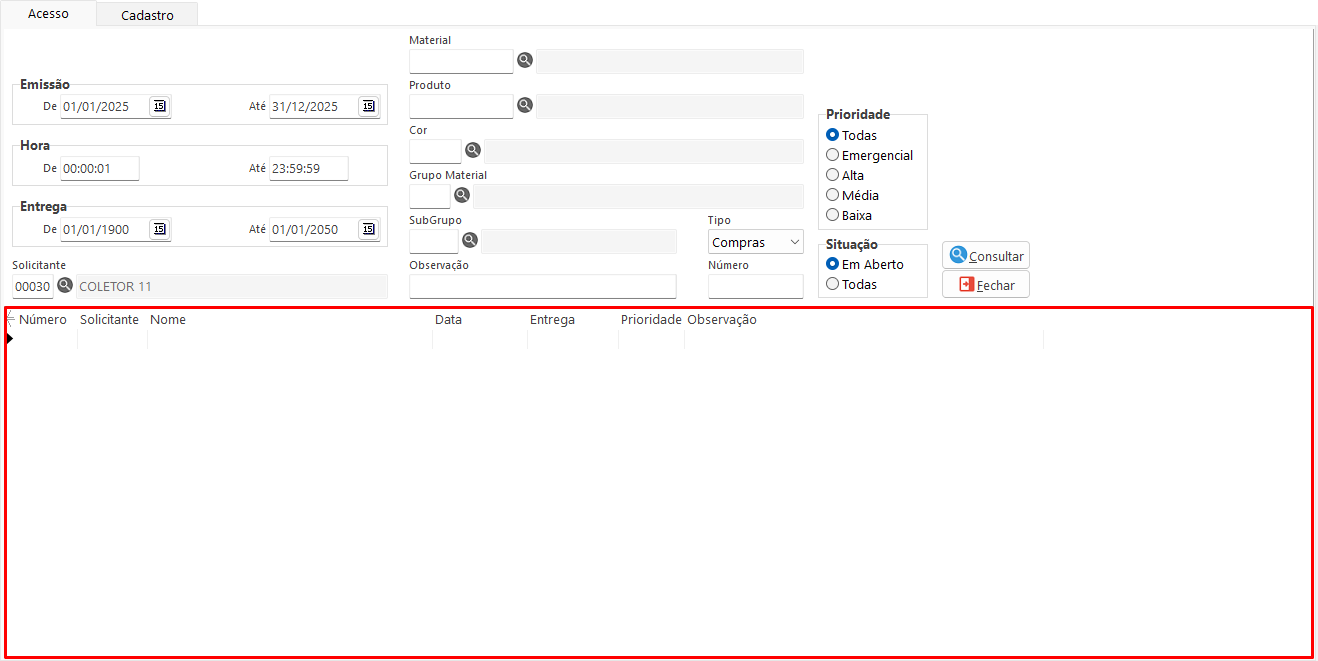
Task: Open calendar picker for Entrega Até date
Action: [x=369, y=229]
